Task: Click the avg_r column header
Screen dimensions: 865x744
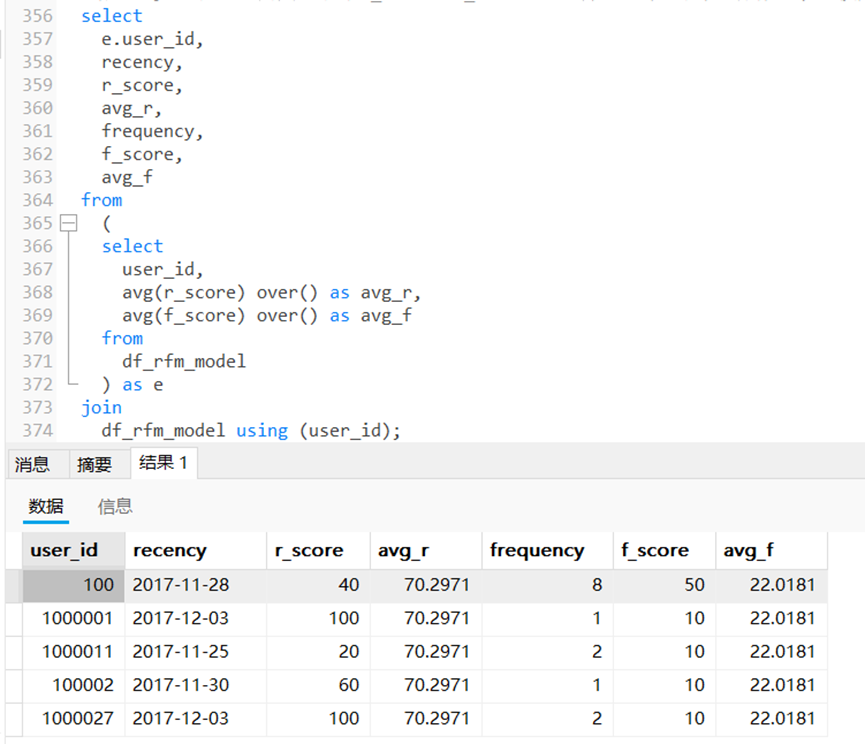Action: coord(426,550)
